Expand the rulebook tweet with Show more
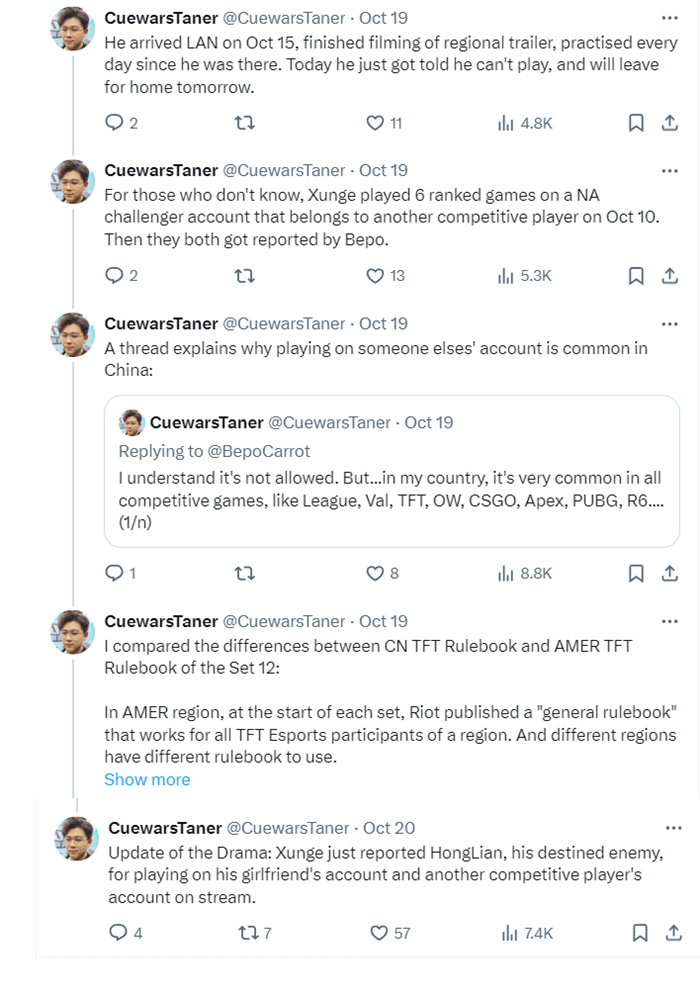Viewport: 700px width, 997px height. [147, 779]
